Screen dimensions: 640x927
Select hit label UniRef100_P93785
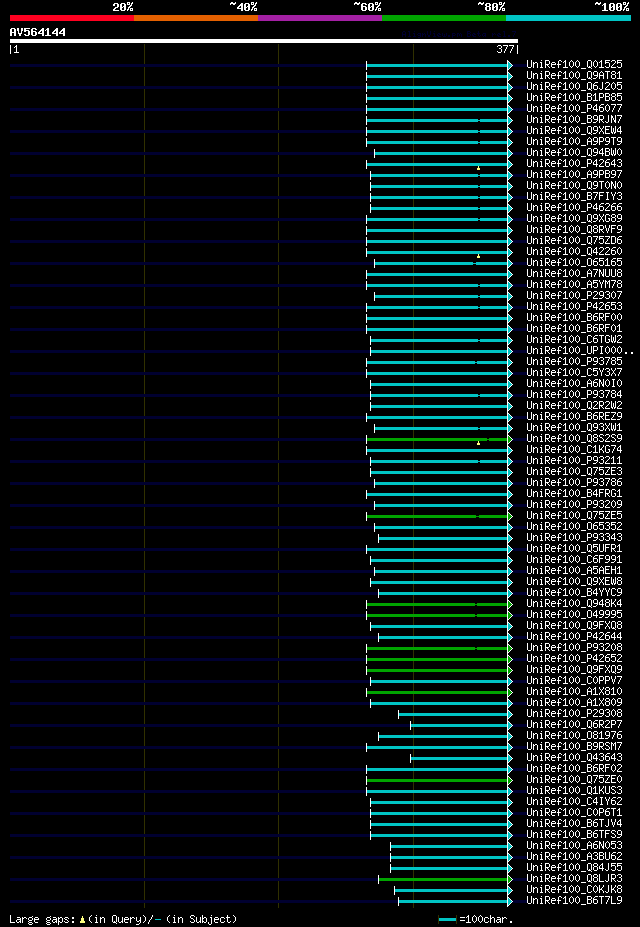[574, 361]
